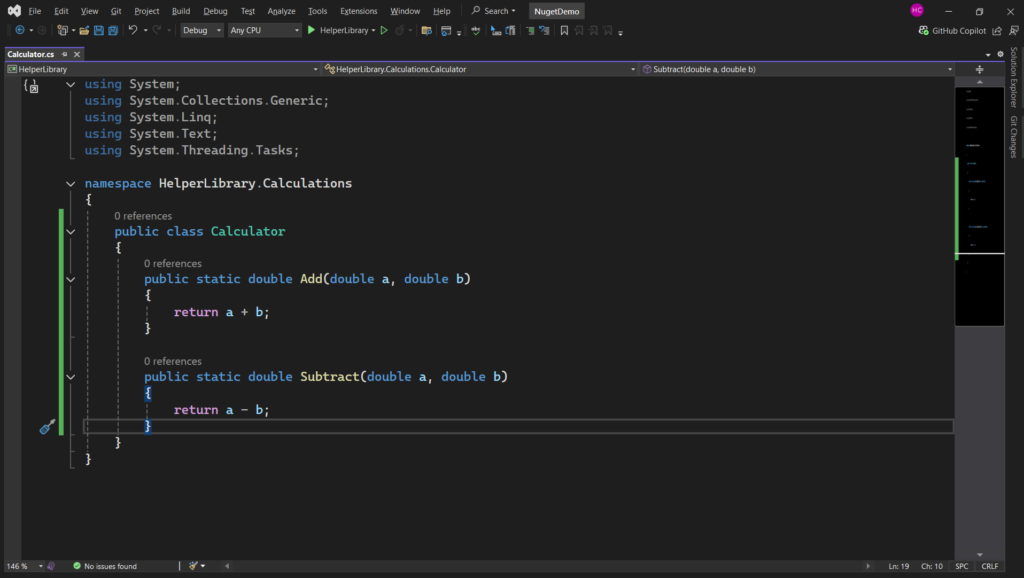This screenshot has height=578, width=1024.
Task: Click Start Without Debugging outline play icon
Action: coord(384,30)
